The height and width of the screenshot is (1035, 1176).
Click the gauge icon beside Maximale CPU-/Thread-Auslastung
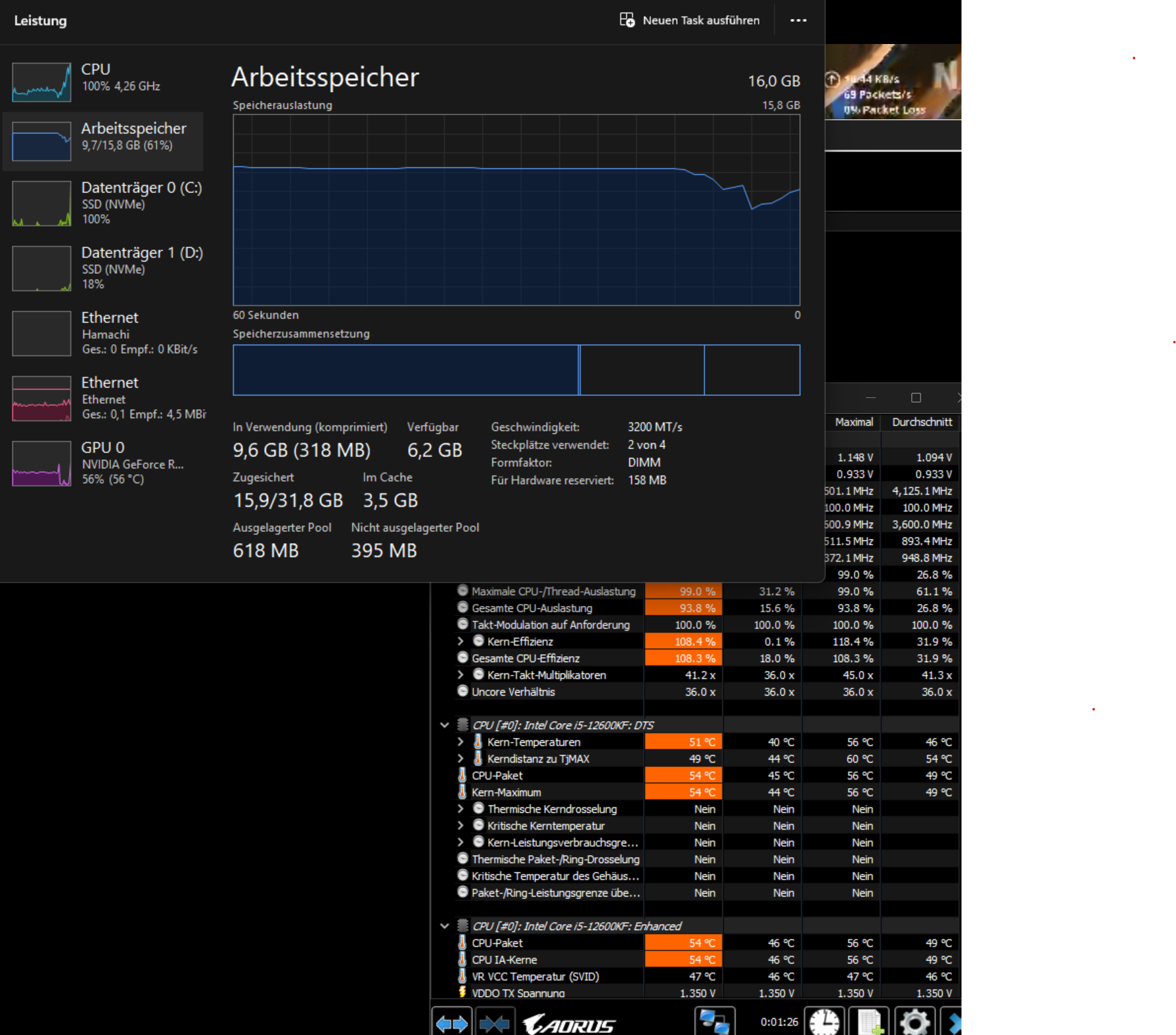click(x=463, y=591)
